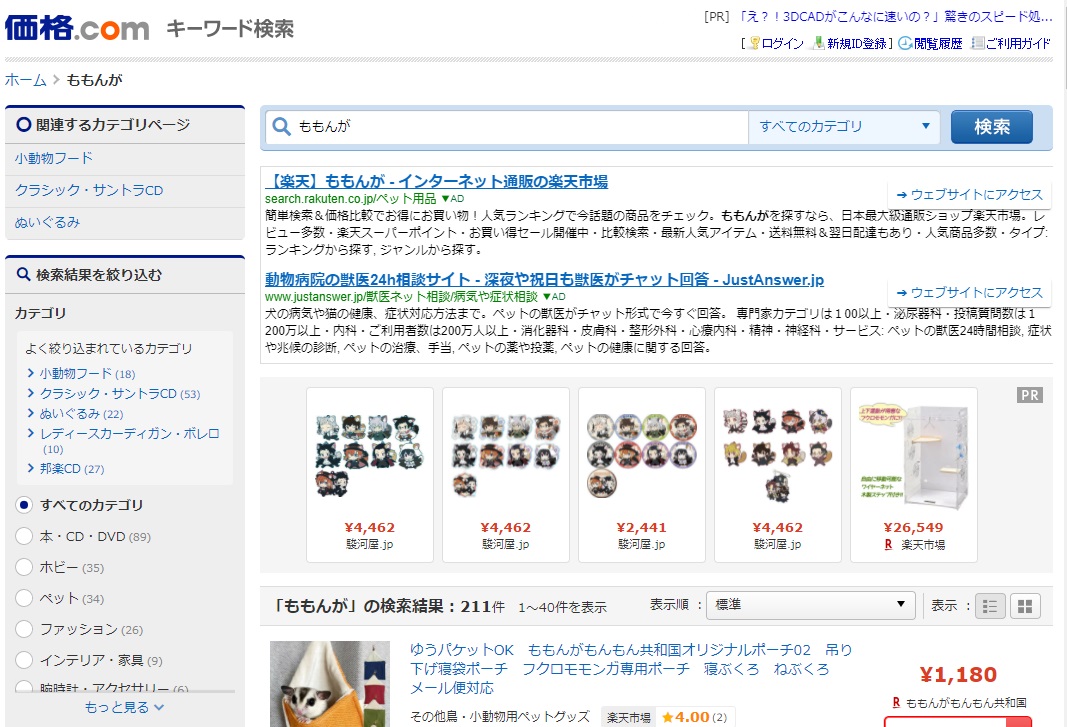The image size is (1067, 727).
Task: Click the 検索 search button
Action: click(x=991, y=127)
